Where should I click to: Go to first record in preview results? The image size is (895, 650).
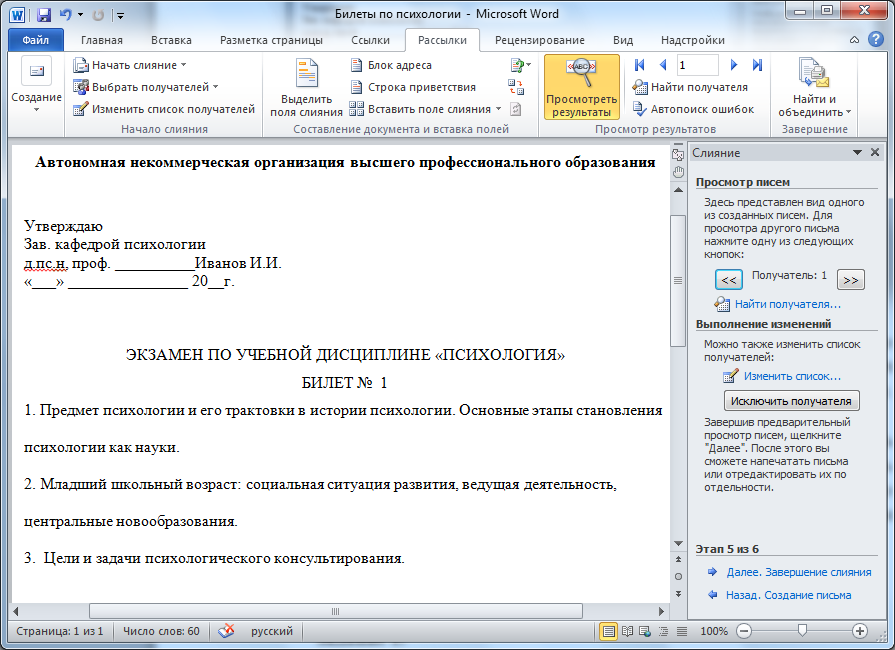click(639, 65)
